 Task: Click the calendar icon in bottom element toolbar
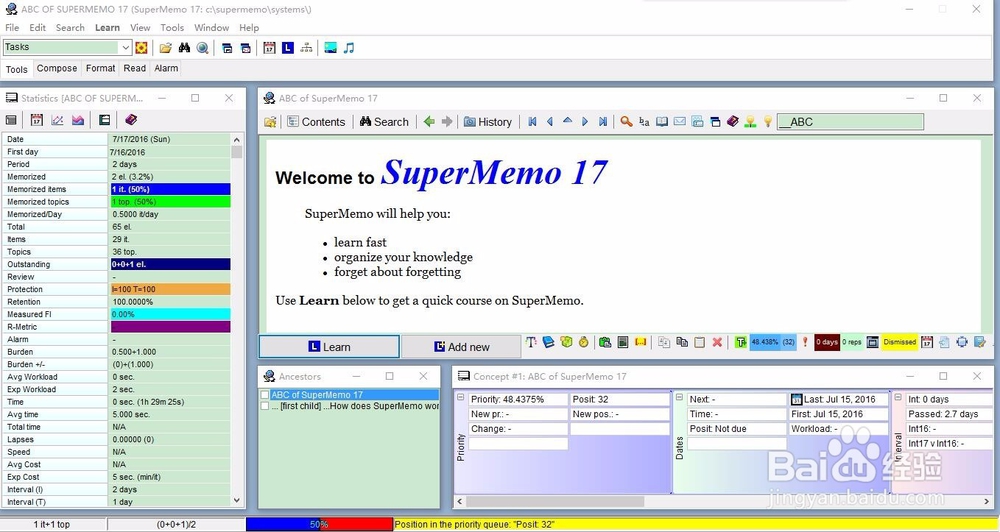[927, 343]
